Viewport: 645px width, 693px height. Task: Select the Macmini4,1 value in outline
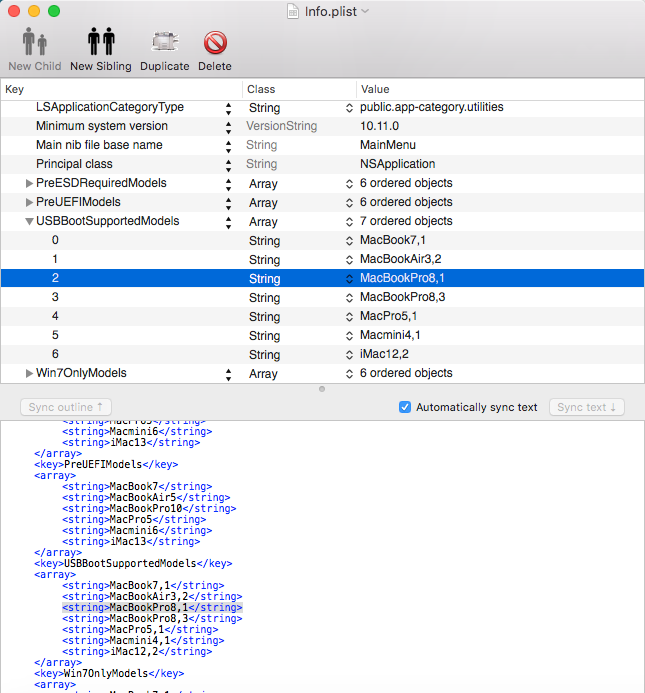click(x=390, y=335)
